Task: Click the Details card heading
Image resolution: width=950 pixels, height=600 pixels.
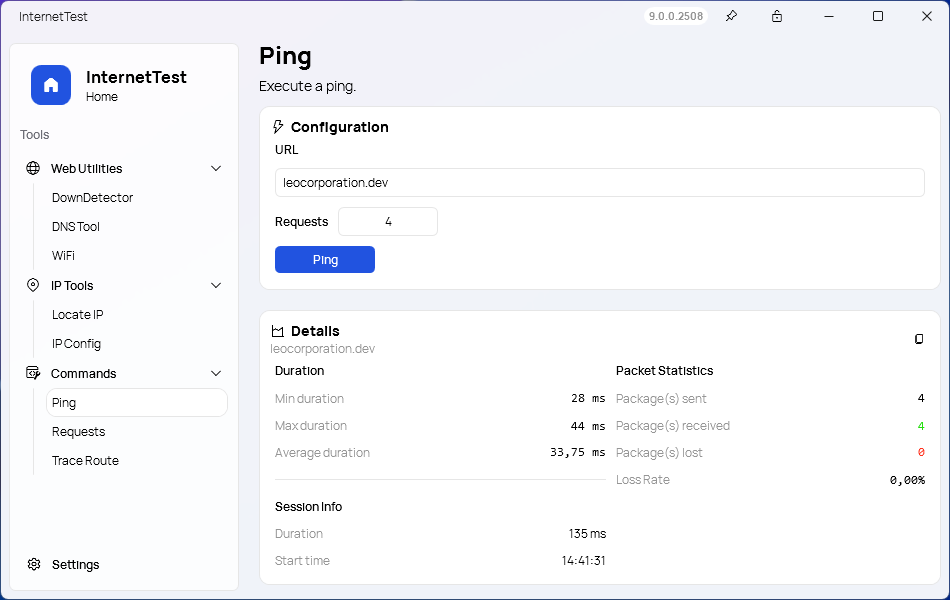Action: click(315, 331)
